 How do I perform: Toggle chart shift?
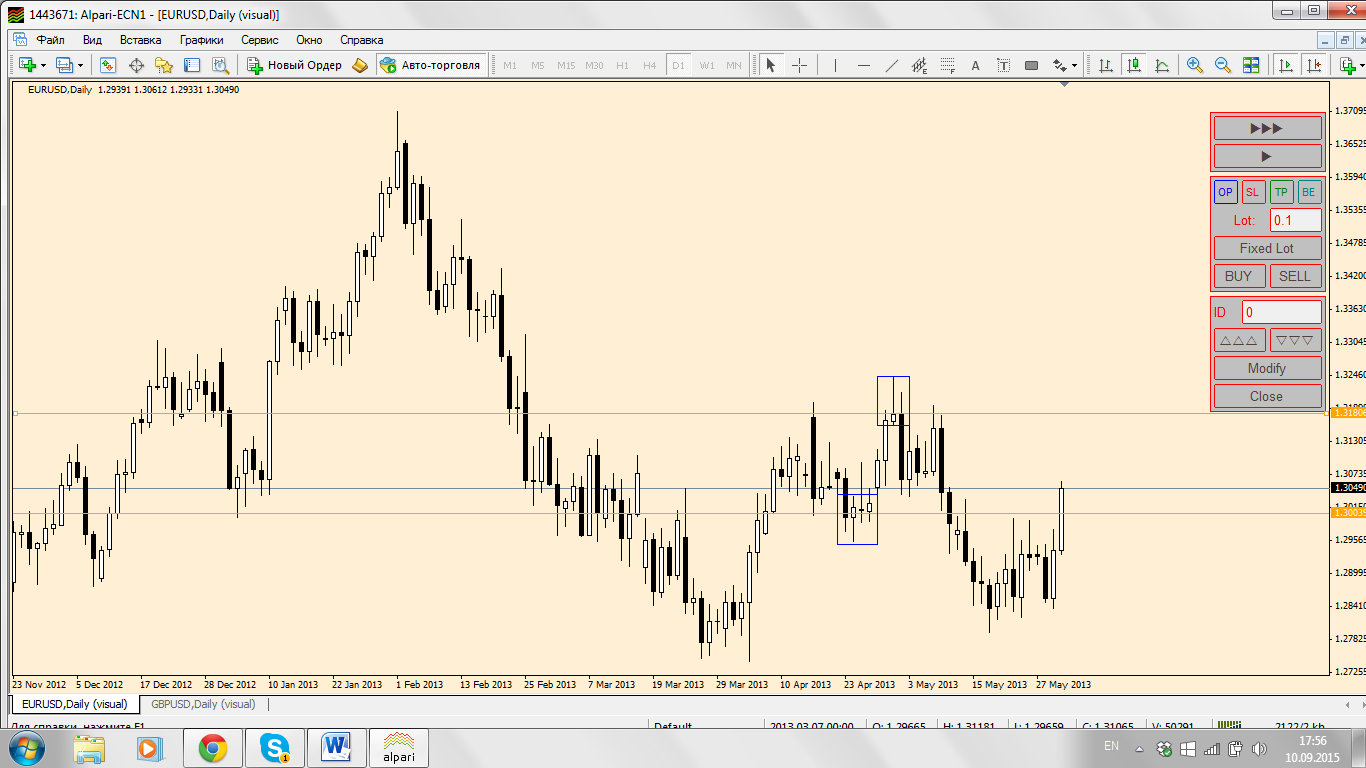(x=1314, y=65)
